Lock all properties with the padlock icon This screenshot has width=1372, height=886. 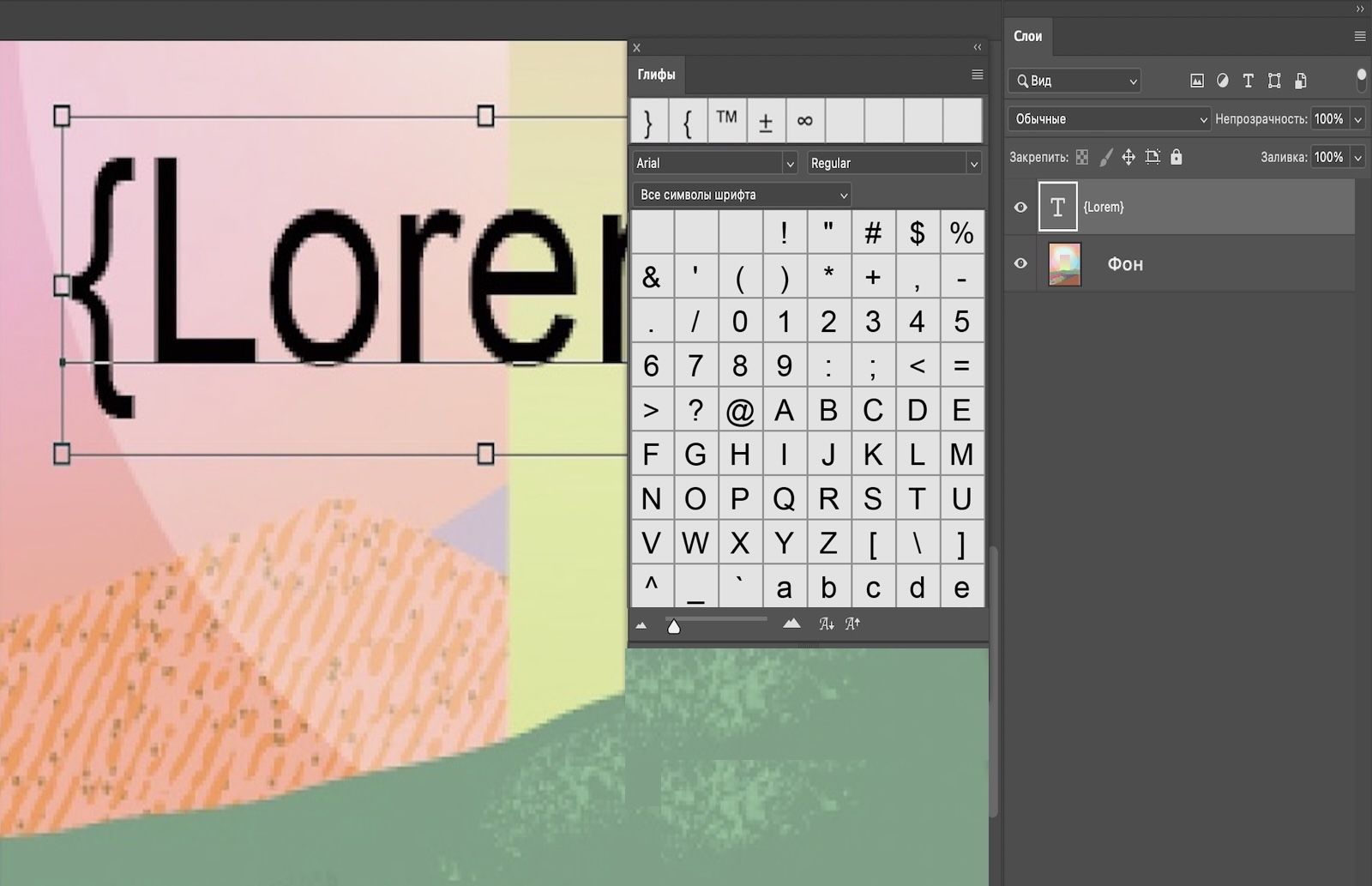1176,157
